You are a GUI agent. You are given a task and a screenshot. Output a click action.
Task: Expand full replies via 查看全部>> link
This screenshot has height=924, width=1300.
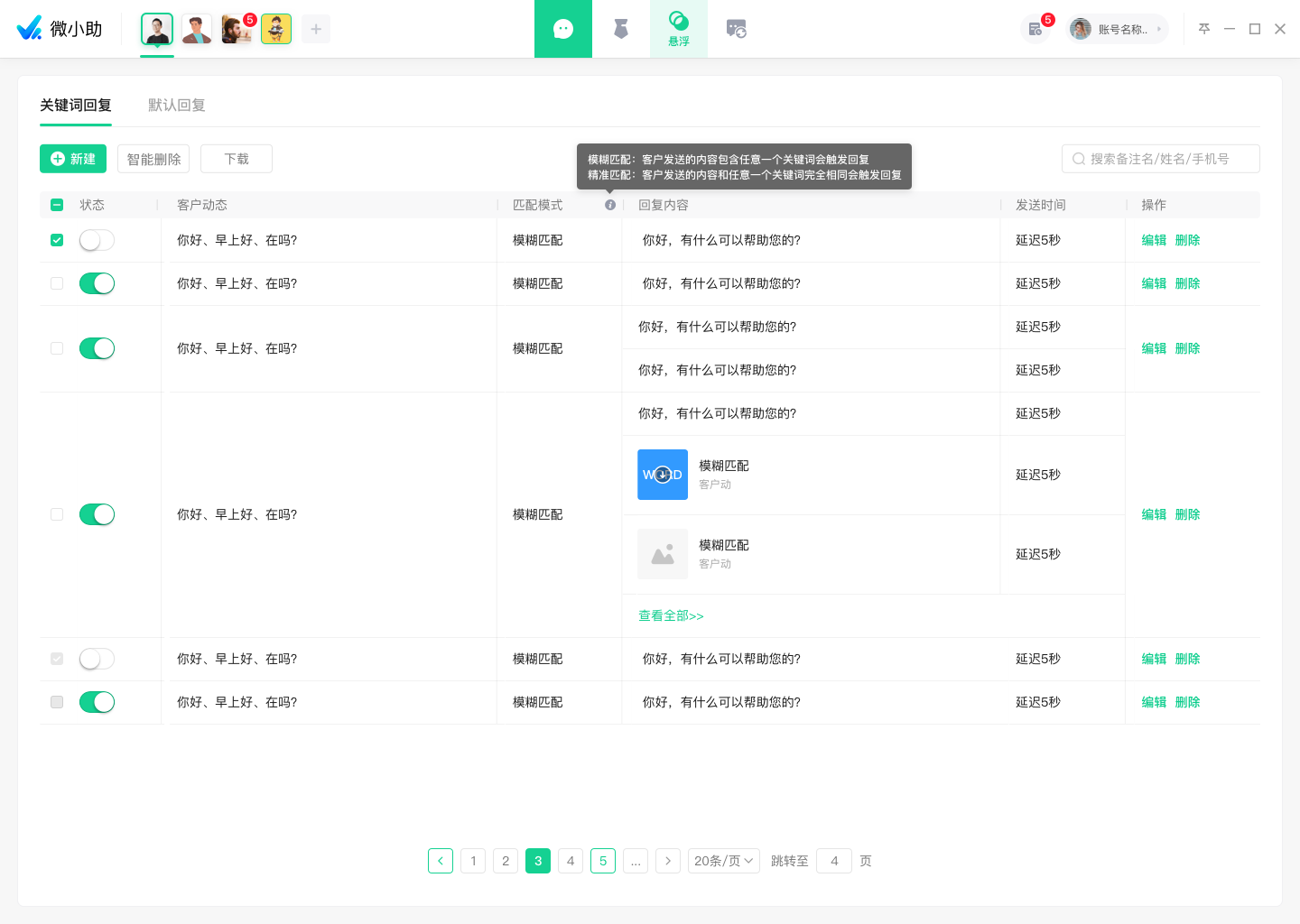(671, 615)
